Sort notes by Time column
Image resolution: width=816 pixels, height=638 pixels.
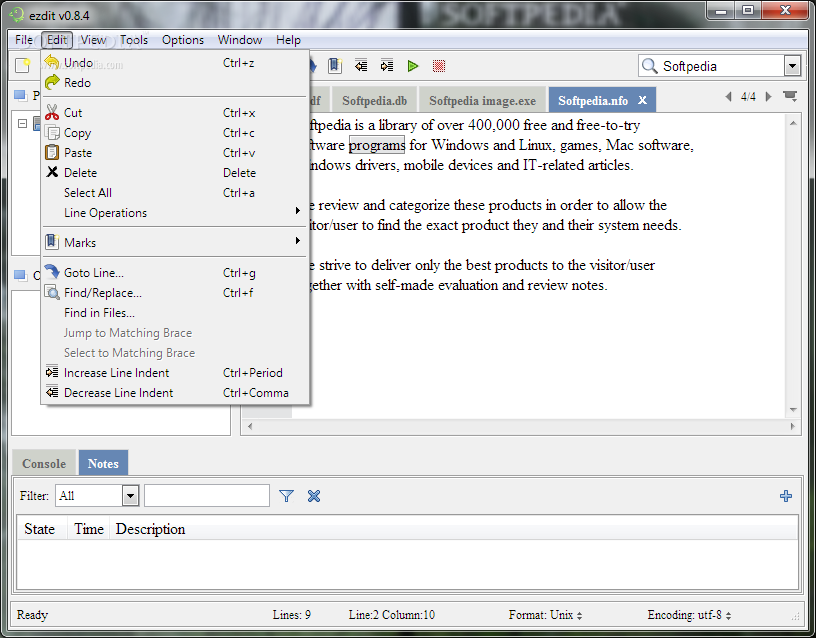[x=89, y=529]
